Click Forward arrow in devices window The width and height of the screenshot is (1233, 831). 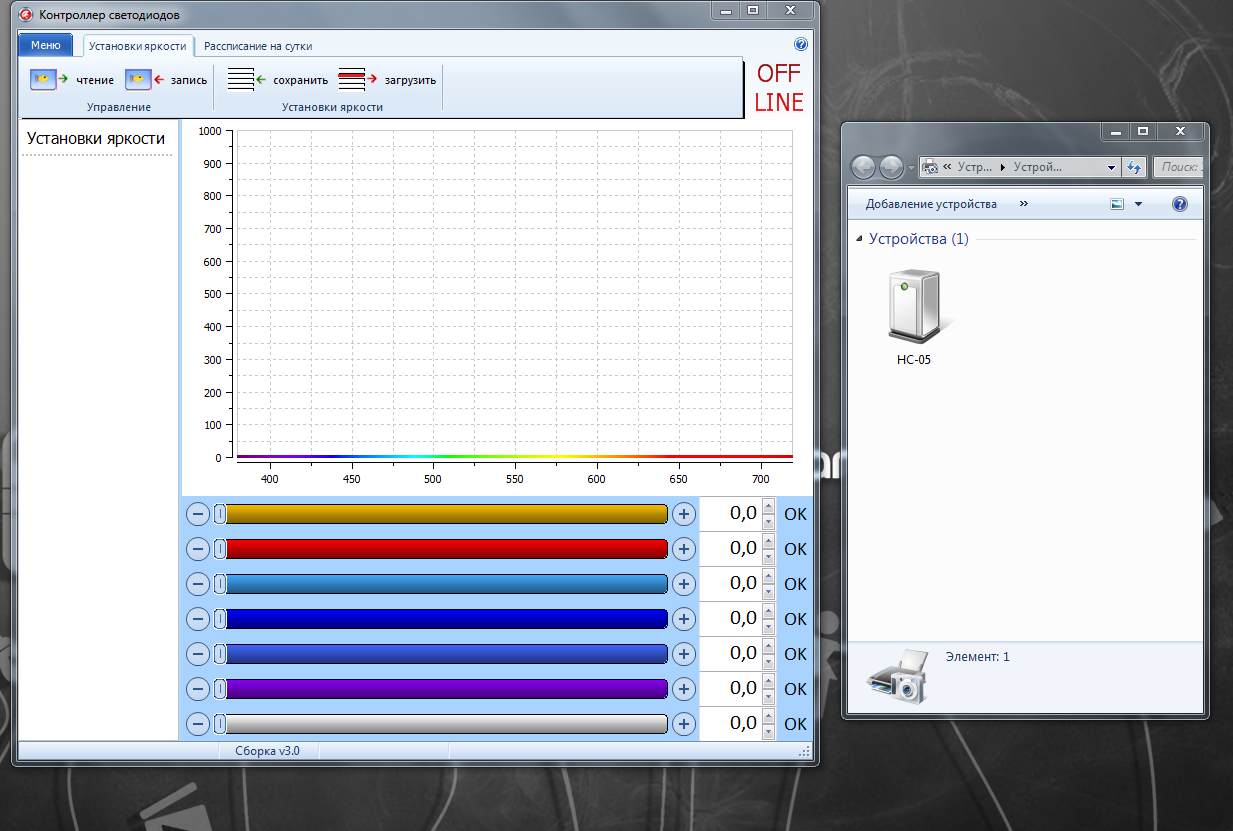pos(890,168)
